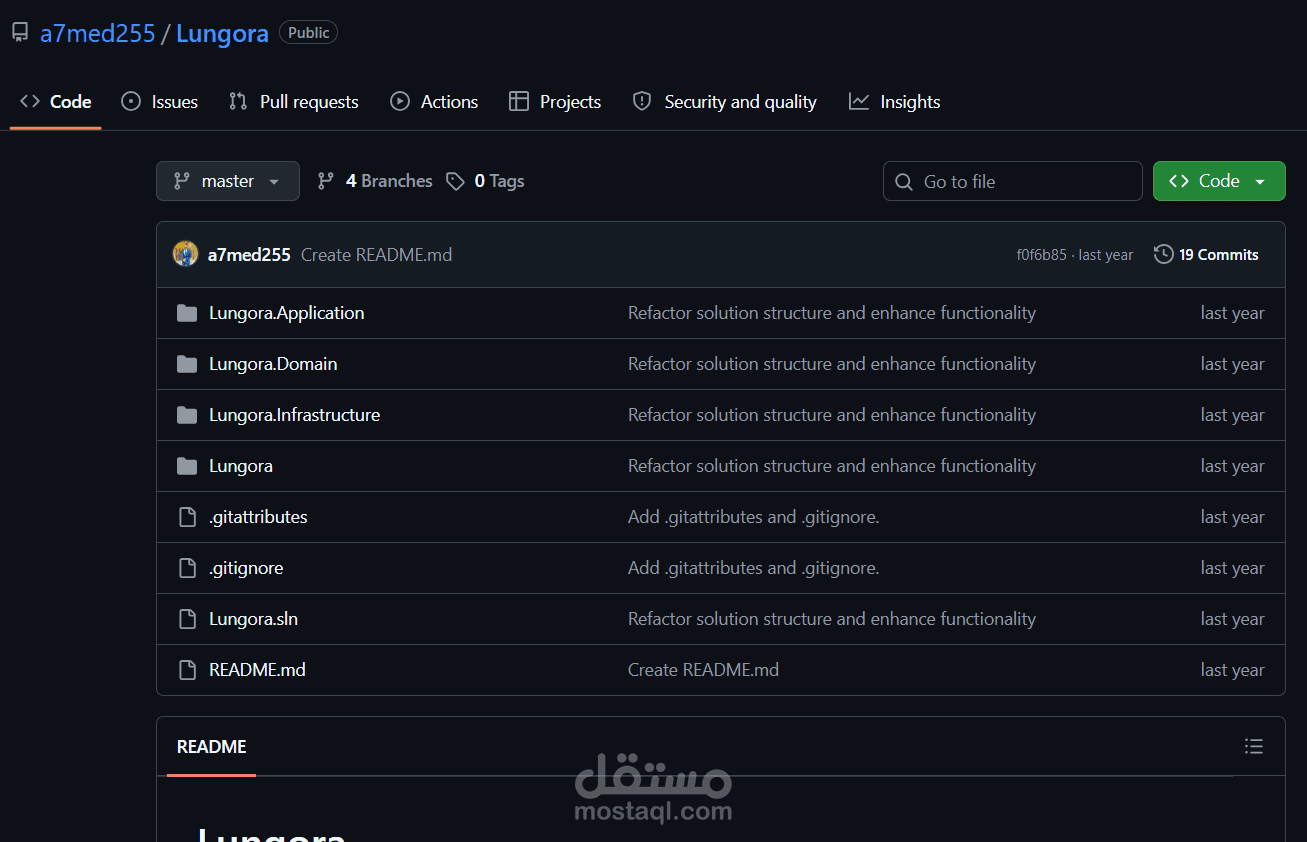Click the Public visibility badge
The height and width of the screenshot is (842, 1307).
[x=308, y=33]
